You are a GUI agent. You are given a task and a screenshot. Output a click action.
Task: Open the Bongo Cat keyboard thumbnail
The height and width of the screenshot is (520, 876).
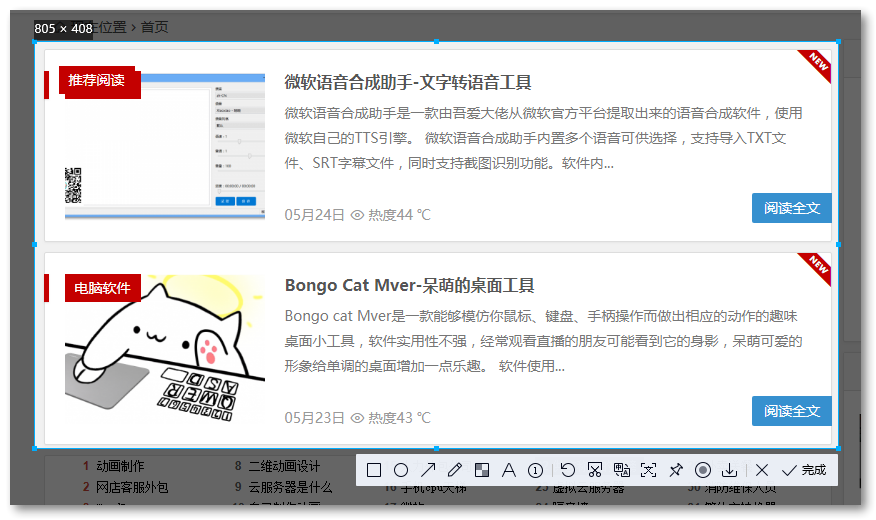165,349
